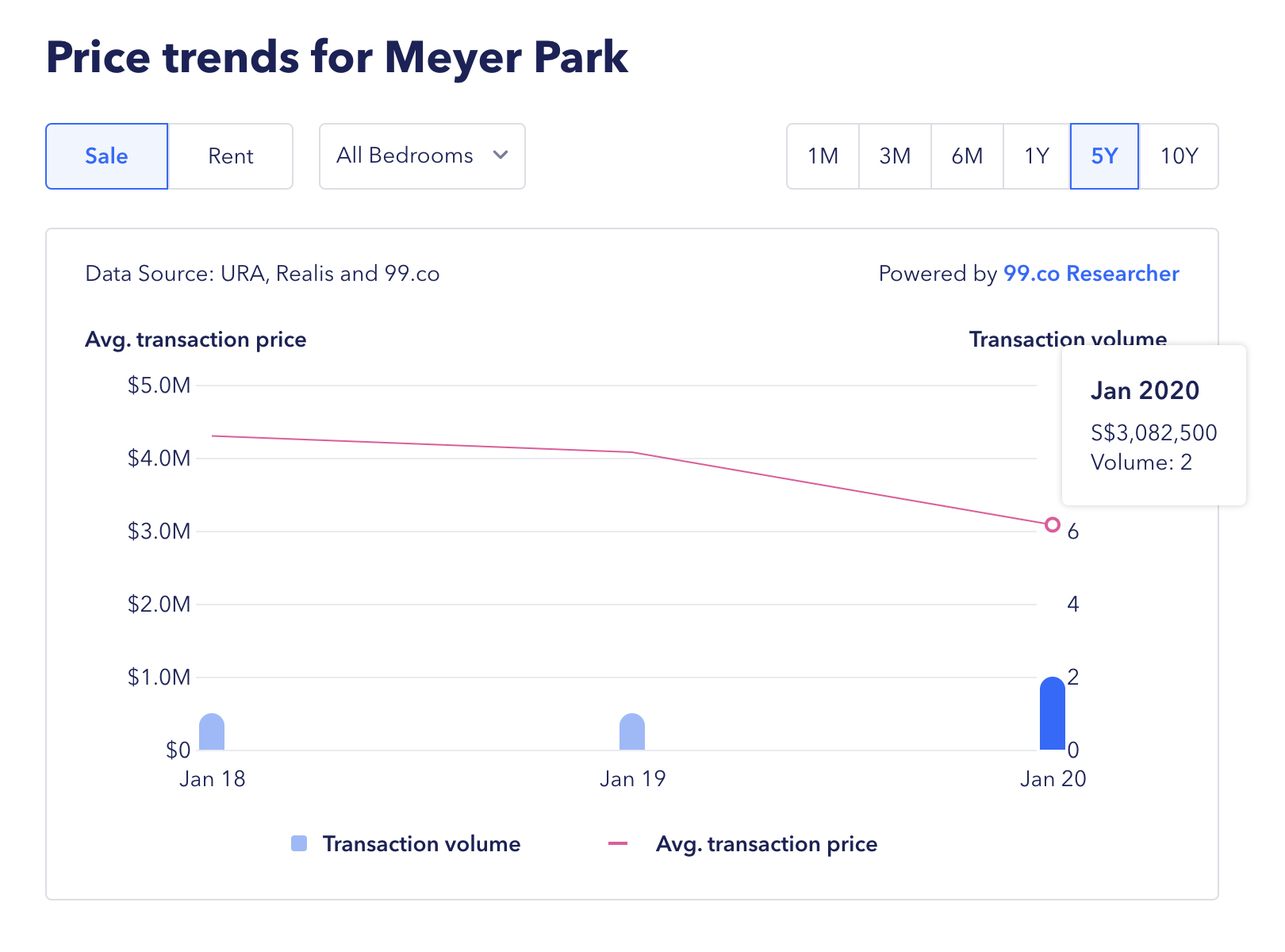This screenshot has width=1285, height=952.
Task: Open the All Bedrooms dropdown
Action: pos(422,156)
